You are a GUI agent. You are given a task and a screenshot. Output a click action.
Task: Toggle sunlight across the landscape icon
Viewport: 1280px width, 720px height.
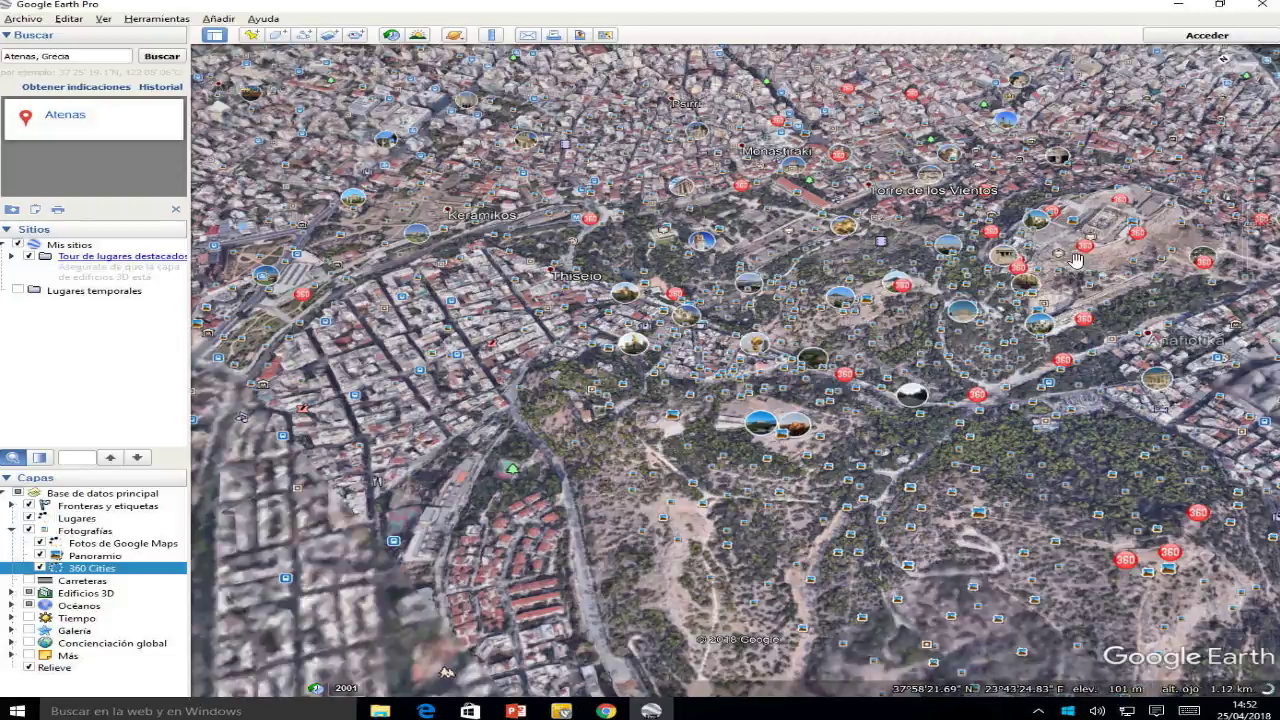click(417, 35)
